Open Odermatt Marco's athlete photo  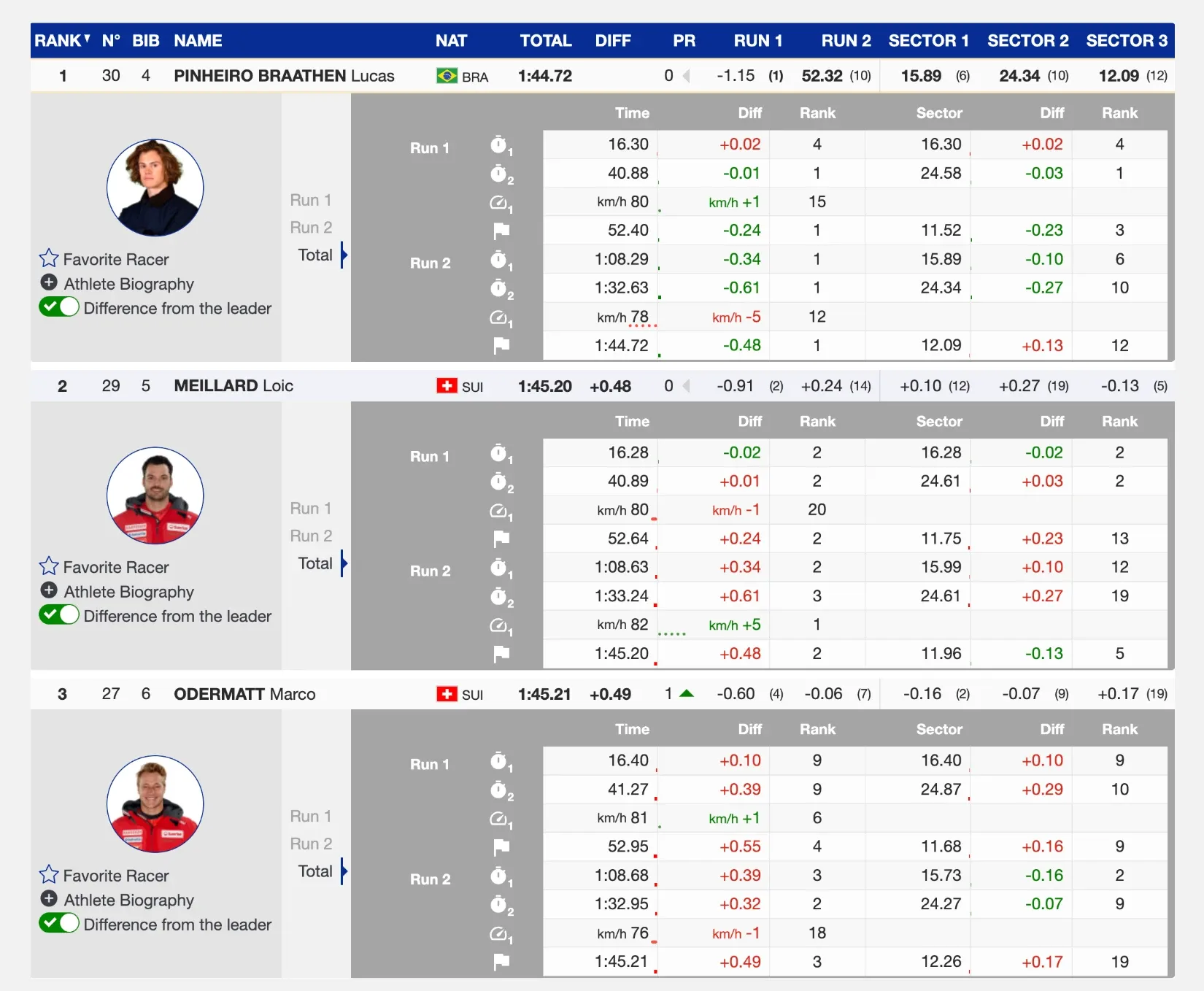click(155, 804)
